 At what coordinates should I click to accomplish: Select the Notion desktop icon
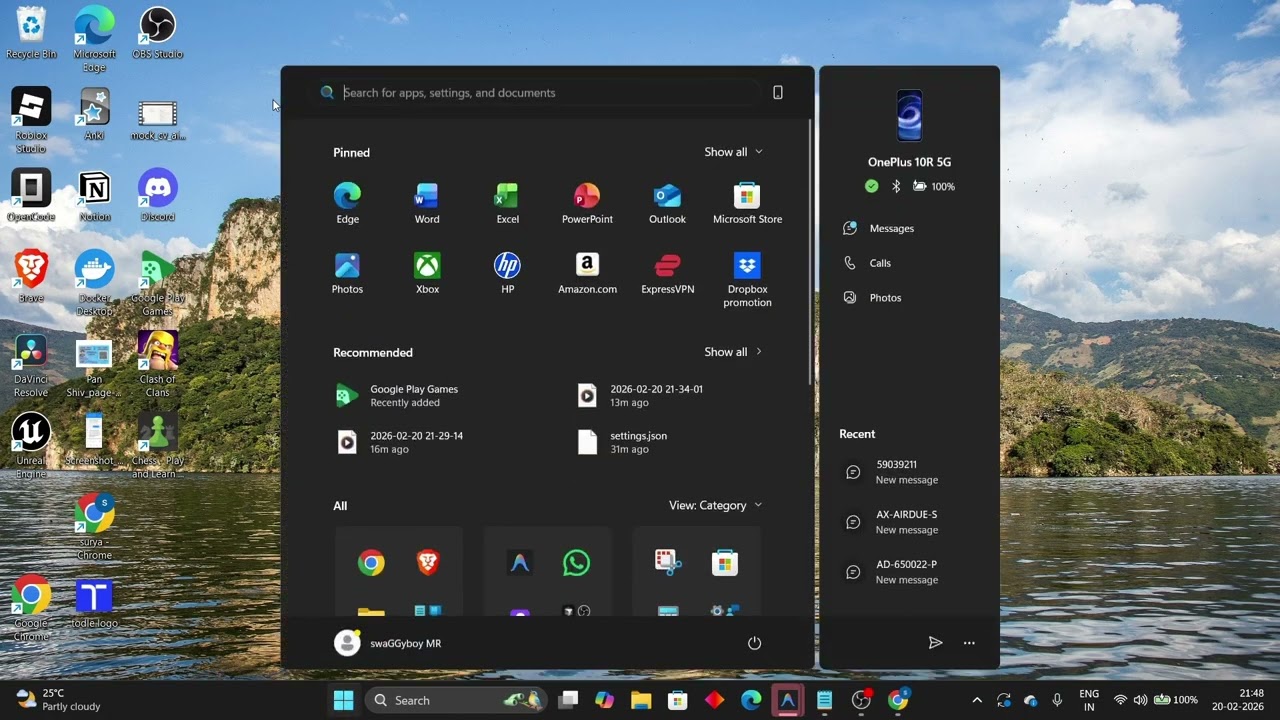94,195
